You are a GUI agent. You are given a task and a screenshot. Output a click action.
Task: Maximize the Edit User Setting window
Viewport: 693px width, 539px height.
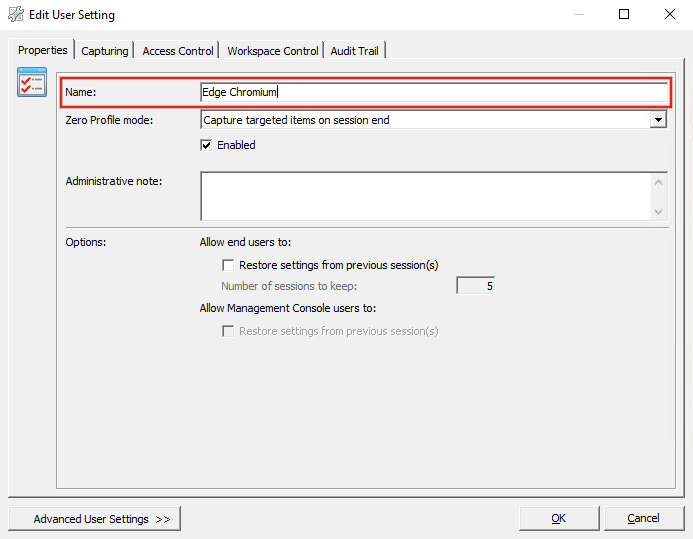pyautogui.click(x=624, y=15)
